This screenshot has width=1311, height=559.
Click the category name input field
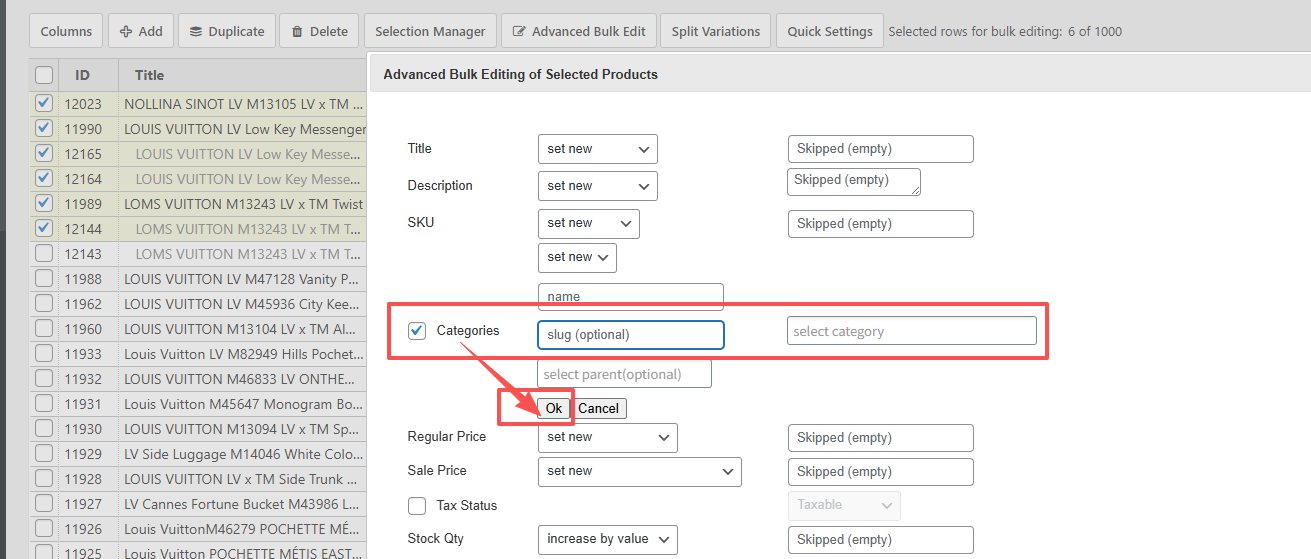pyautogui.click(x=630, y=297)
